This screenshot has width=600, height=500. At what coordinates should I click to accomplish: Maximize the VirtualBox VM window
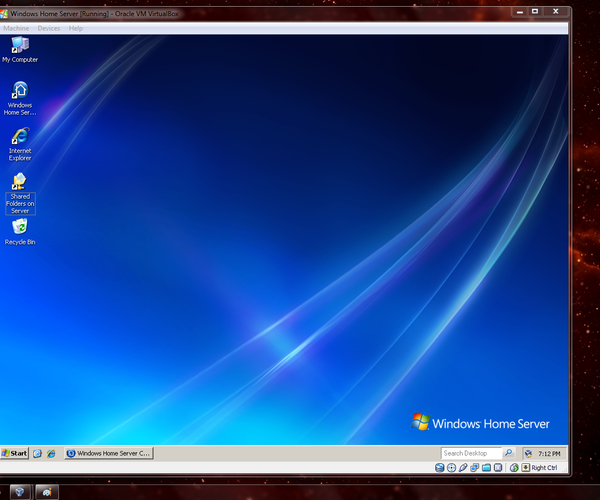click(x=535, y=12)
